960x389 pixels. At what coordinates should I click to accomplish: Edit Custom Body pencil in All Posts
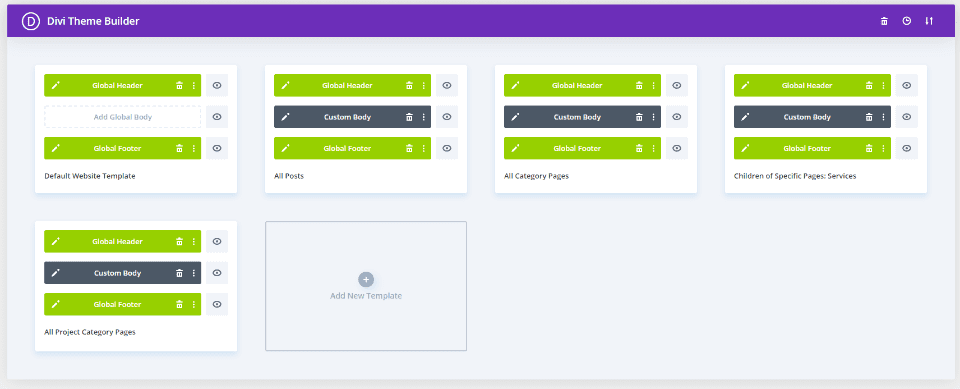pyautogui.click(x=285, y=117)
